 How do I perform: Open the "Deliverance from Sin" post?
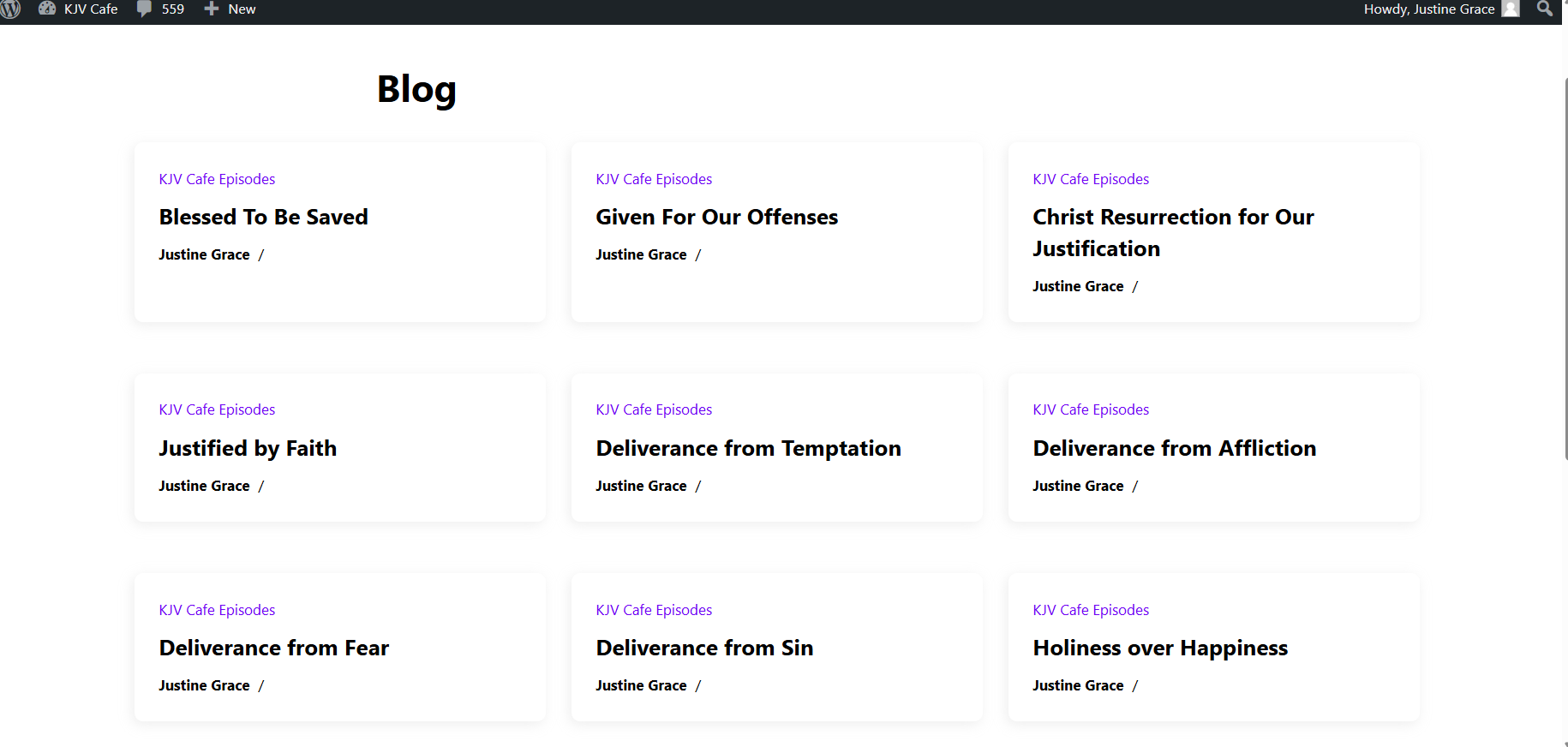point(704,648)
